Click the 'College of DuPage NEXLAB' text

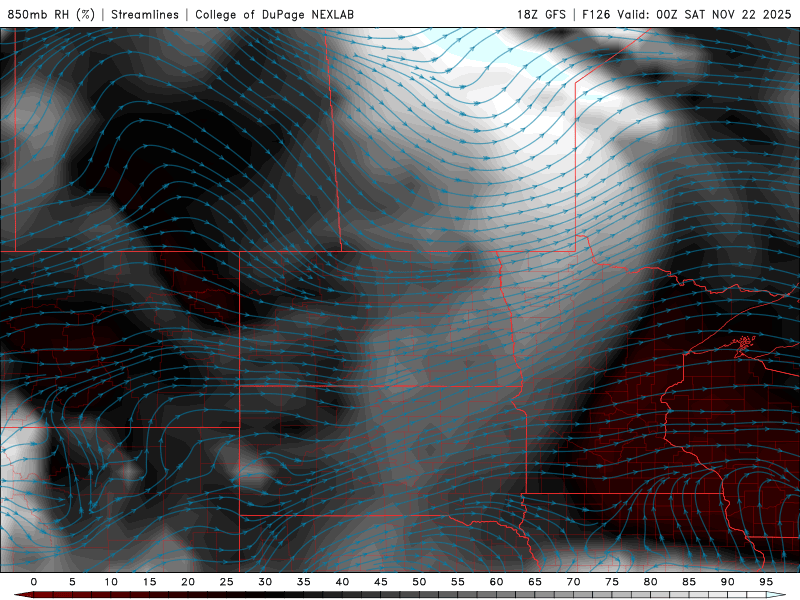274,14
